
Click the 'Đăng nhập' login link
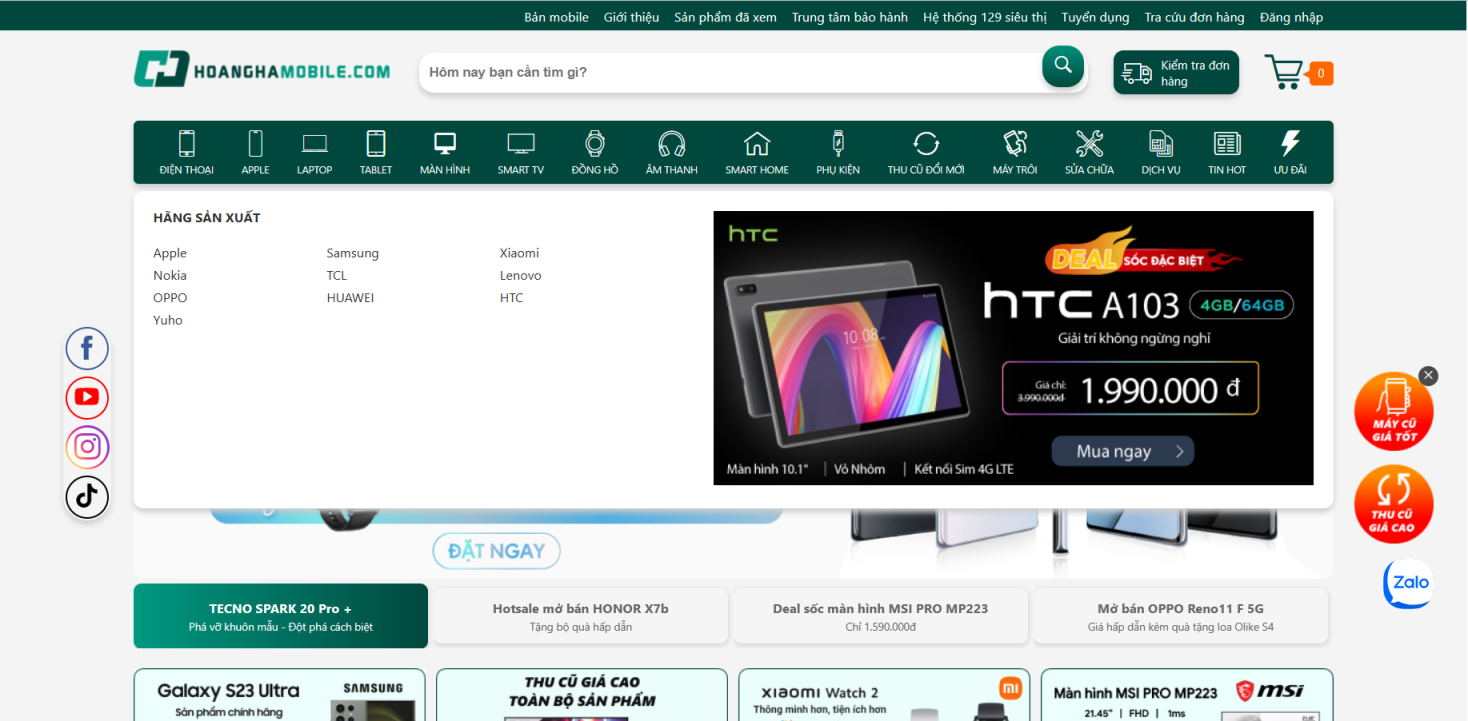click(x=1291, y=17)
